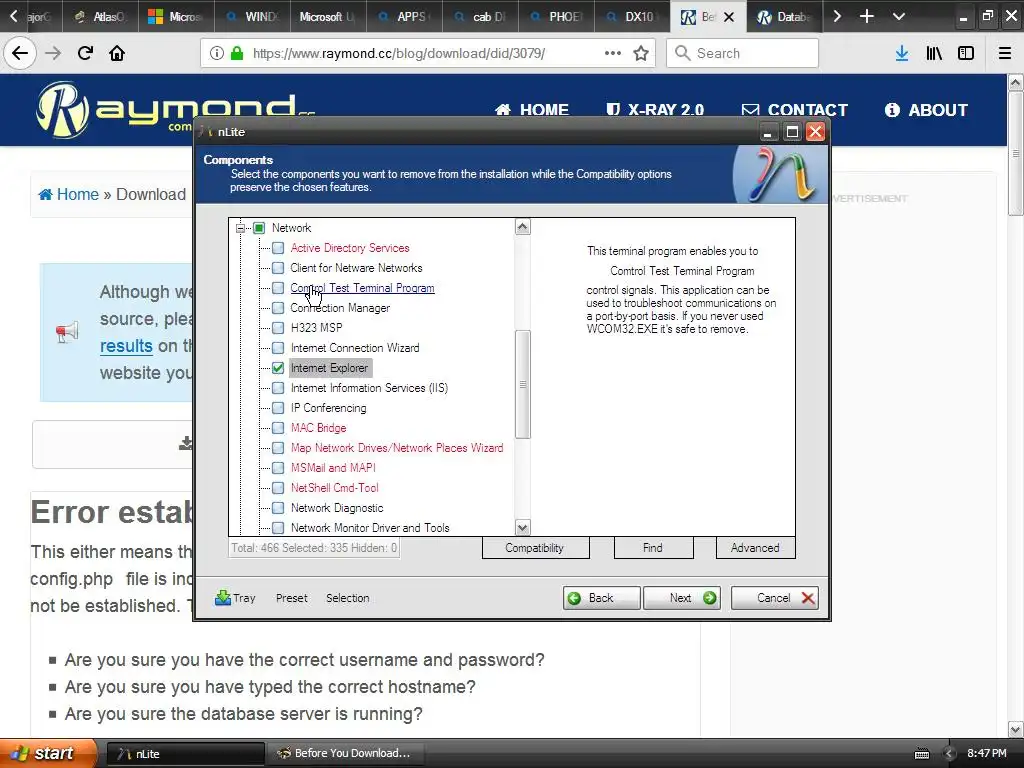The height and width of the screenshot is (768, 1024).
Task: Switch to the nLite taskbar button
Action: (185, 754)
